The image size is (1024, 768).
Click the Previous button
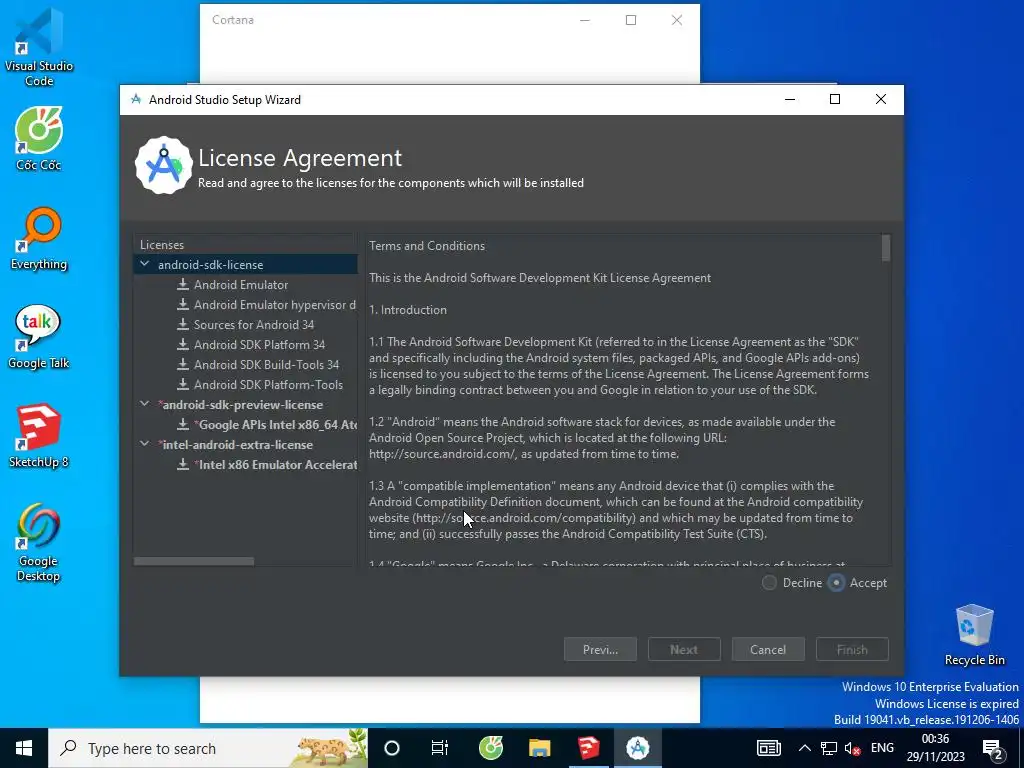(600, 650)
